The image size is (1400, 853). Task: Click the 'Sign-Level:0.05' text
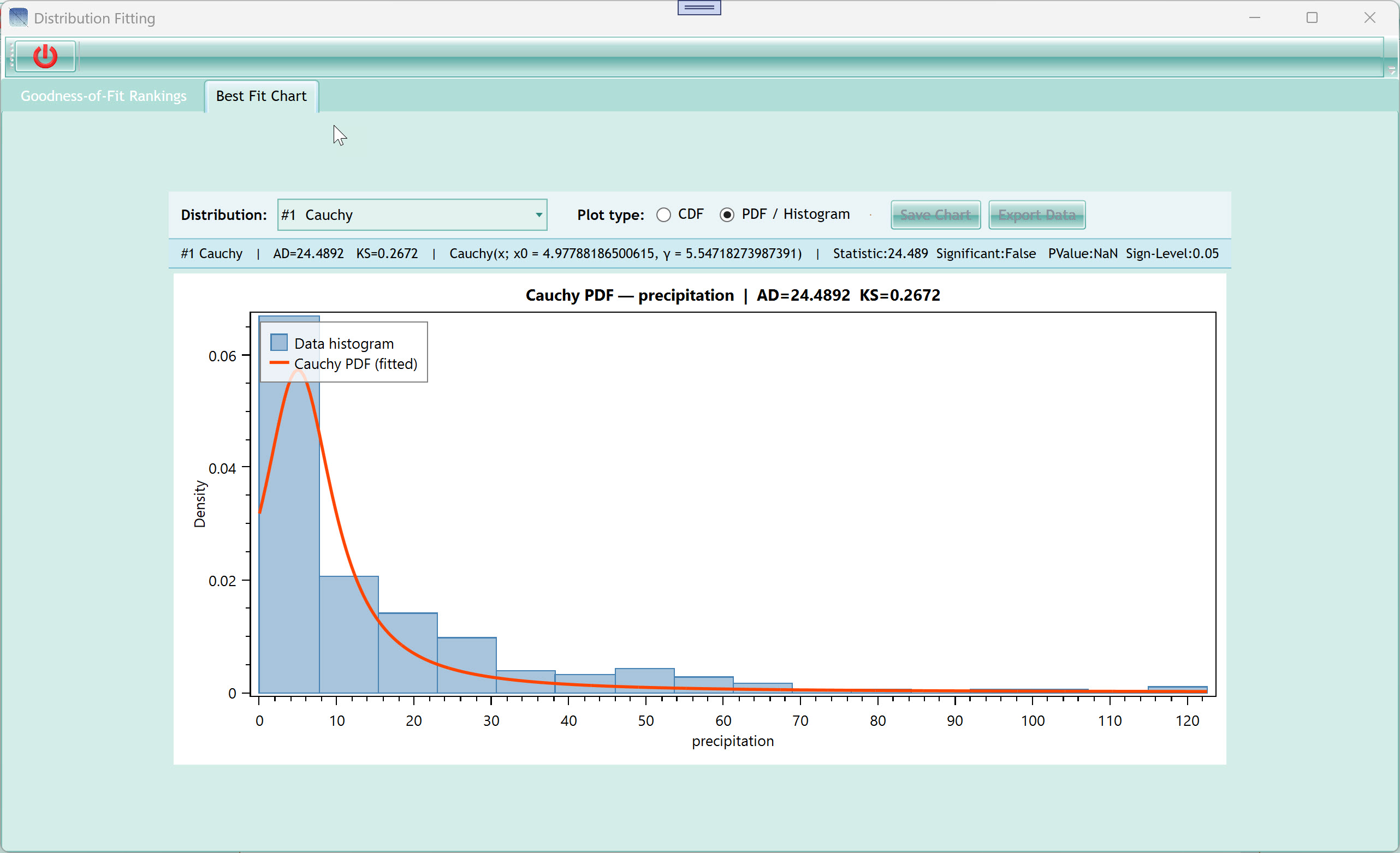(x=1172, y=253)
